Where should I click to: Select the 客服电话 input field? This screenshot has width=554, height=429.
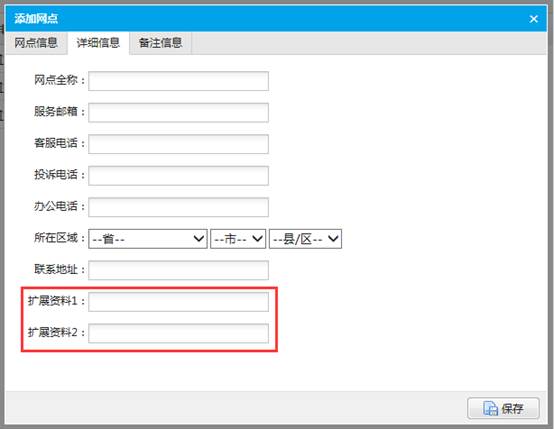tap(178, 144)
